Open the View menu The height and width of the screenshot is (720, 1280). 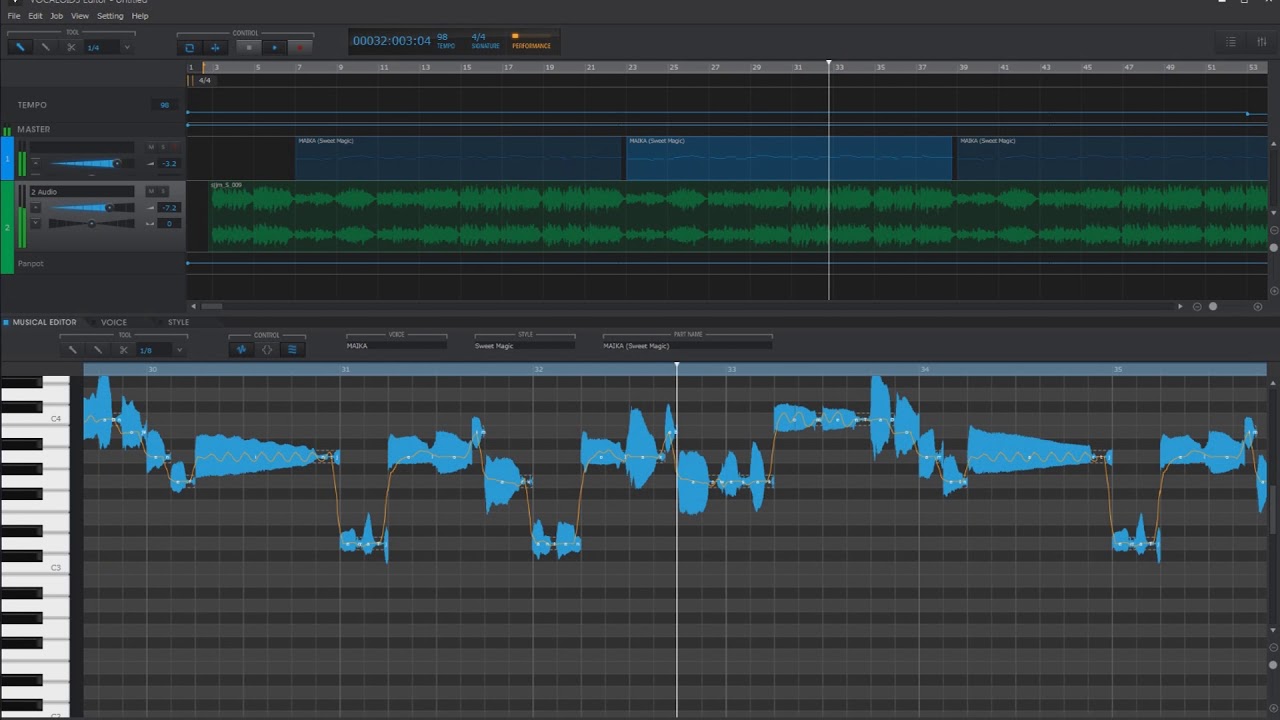80,16
